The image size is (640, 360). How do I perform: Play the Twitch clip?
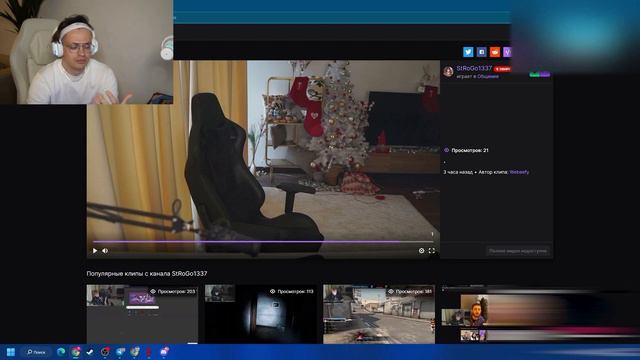(95, 251)
